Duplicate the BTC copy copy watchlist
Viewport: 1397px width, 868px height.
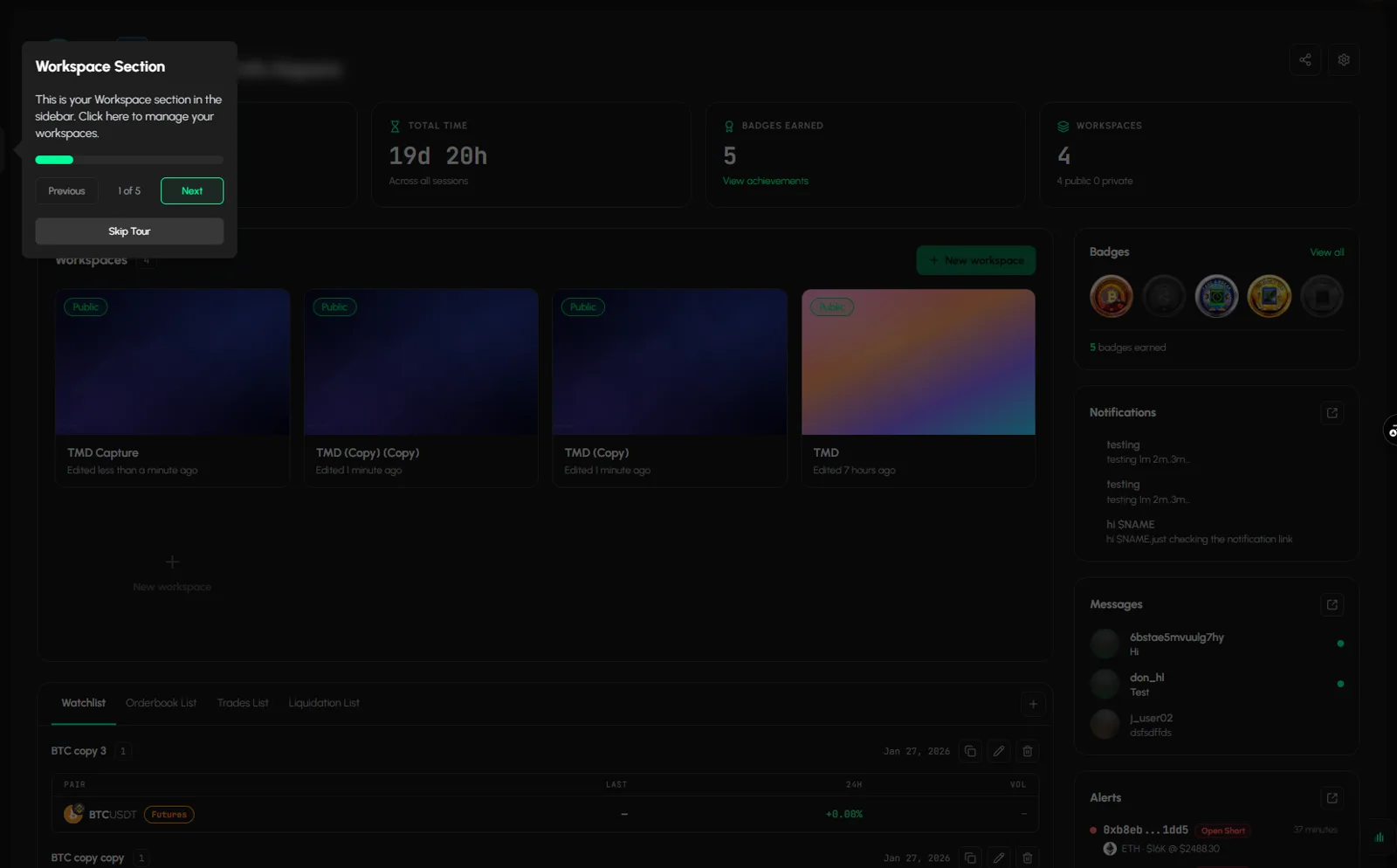click(970, 858)
